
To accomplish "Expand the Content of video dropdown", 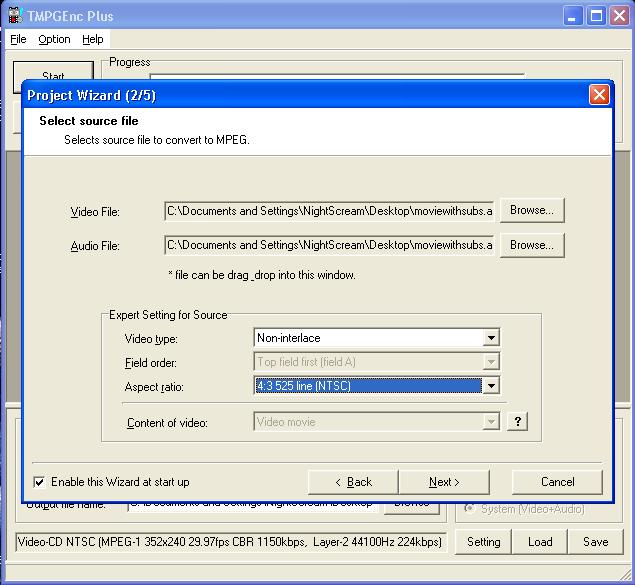I will (491, 421).
